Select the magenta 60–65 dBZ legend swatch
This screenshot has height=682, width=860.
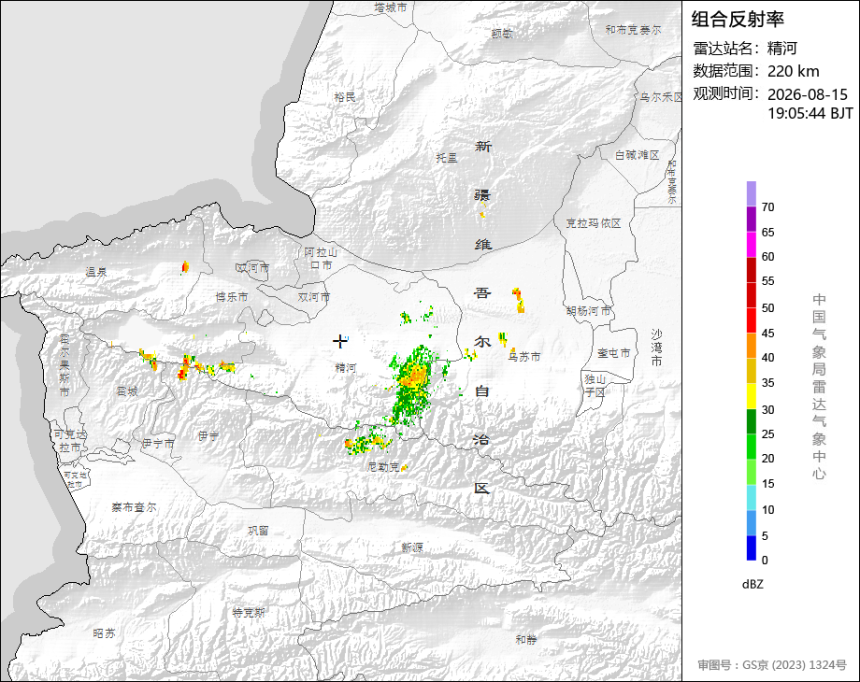[x=751, y=244]
